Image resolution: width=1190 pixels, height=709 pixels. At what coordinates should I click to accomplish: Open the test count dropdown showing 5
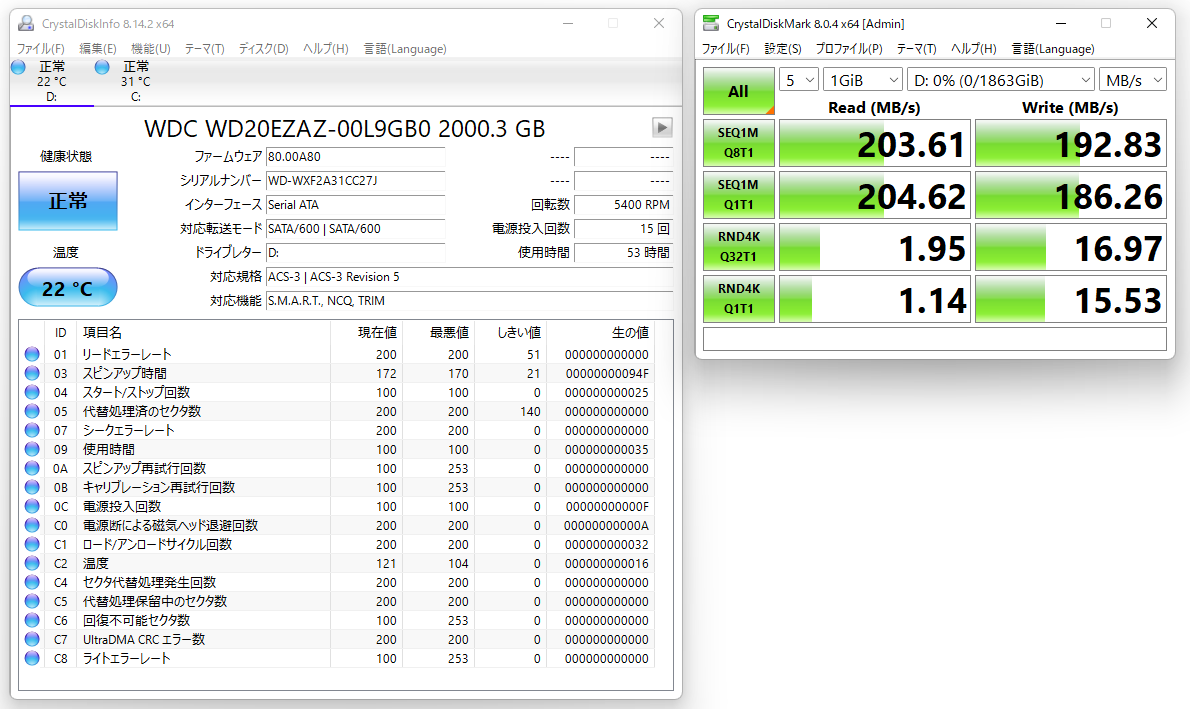(x=799, y=80)
